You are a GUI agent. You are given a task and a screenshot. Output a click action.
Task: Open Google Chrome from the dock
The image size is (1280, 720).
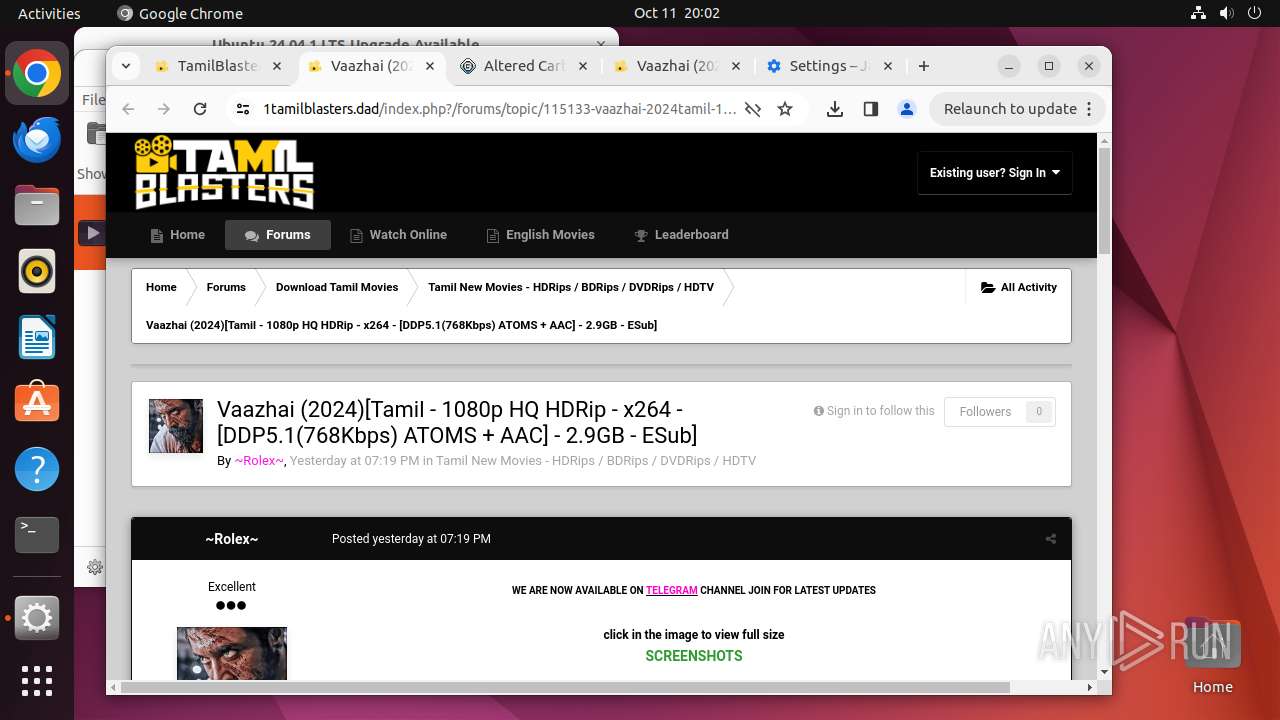coord(37,74)
